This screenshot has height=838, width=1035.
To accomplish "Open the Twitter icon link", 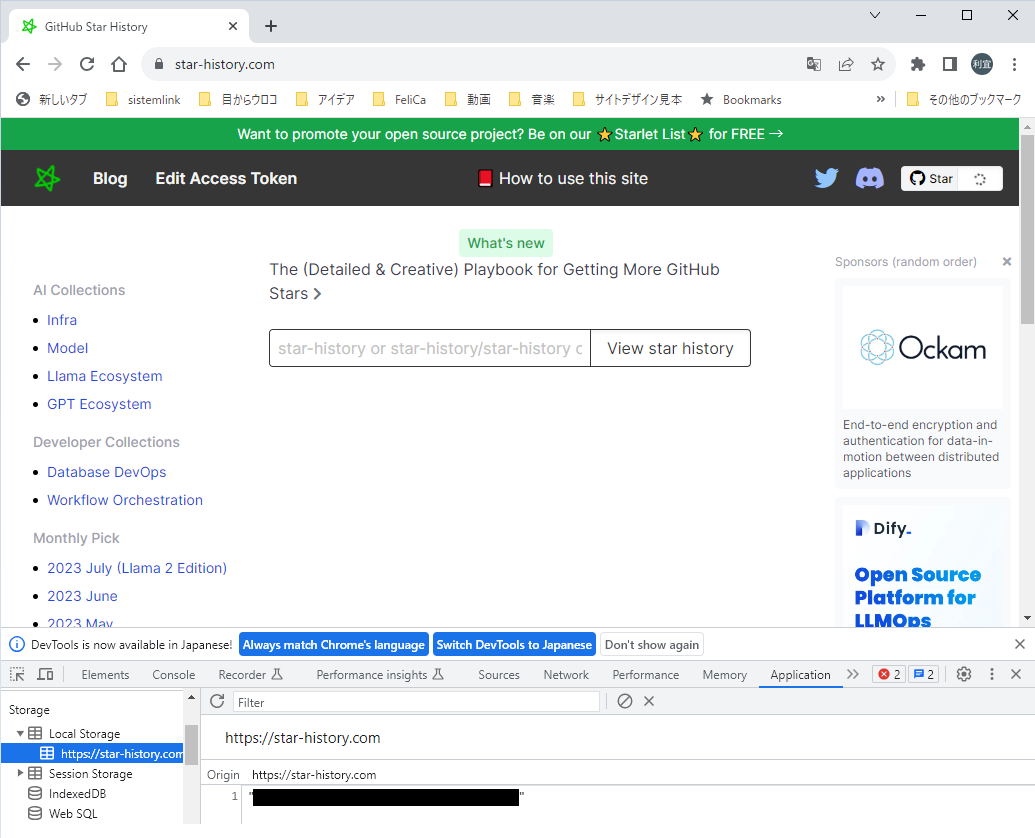I will (826, 178).
